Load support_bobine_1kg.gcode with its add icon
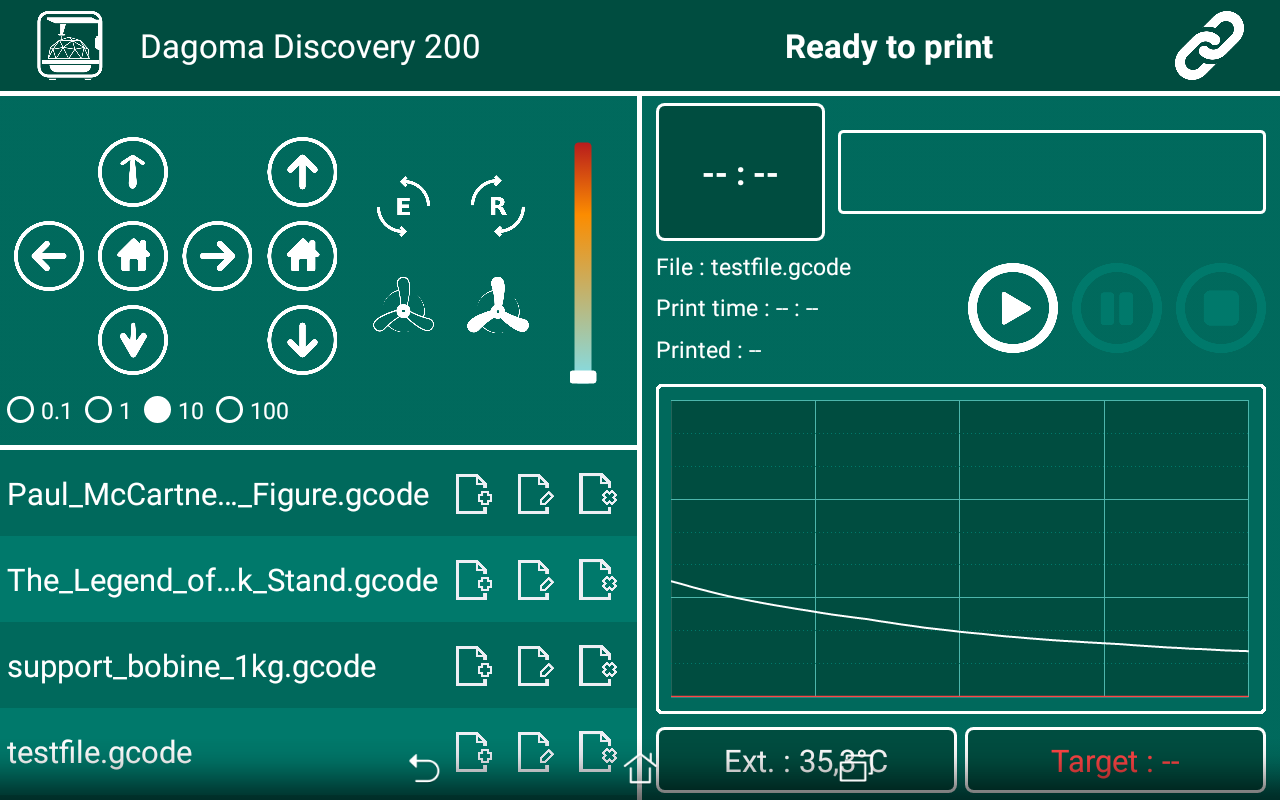This screenshot has width=1280, height=800. [473, 666]
